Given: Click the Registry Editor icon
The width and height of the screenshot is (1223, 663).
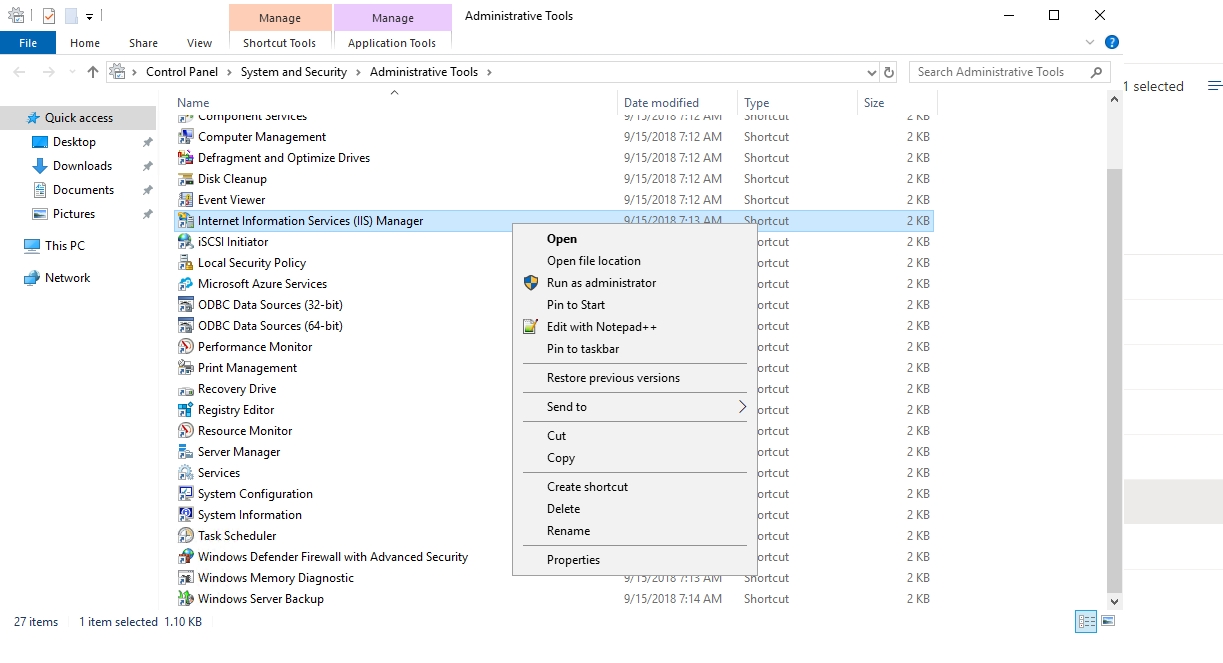Looking at the screenshot, I should coord(185,410).
